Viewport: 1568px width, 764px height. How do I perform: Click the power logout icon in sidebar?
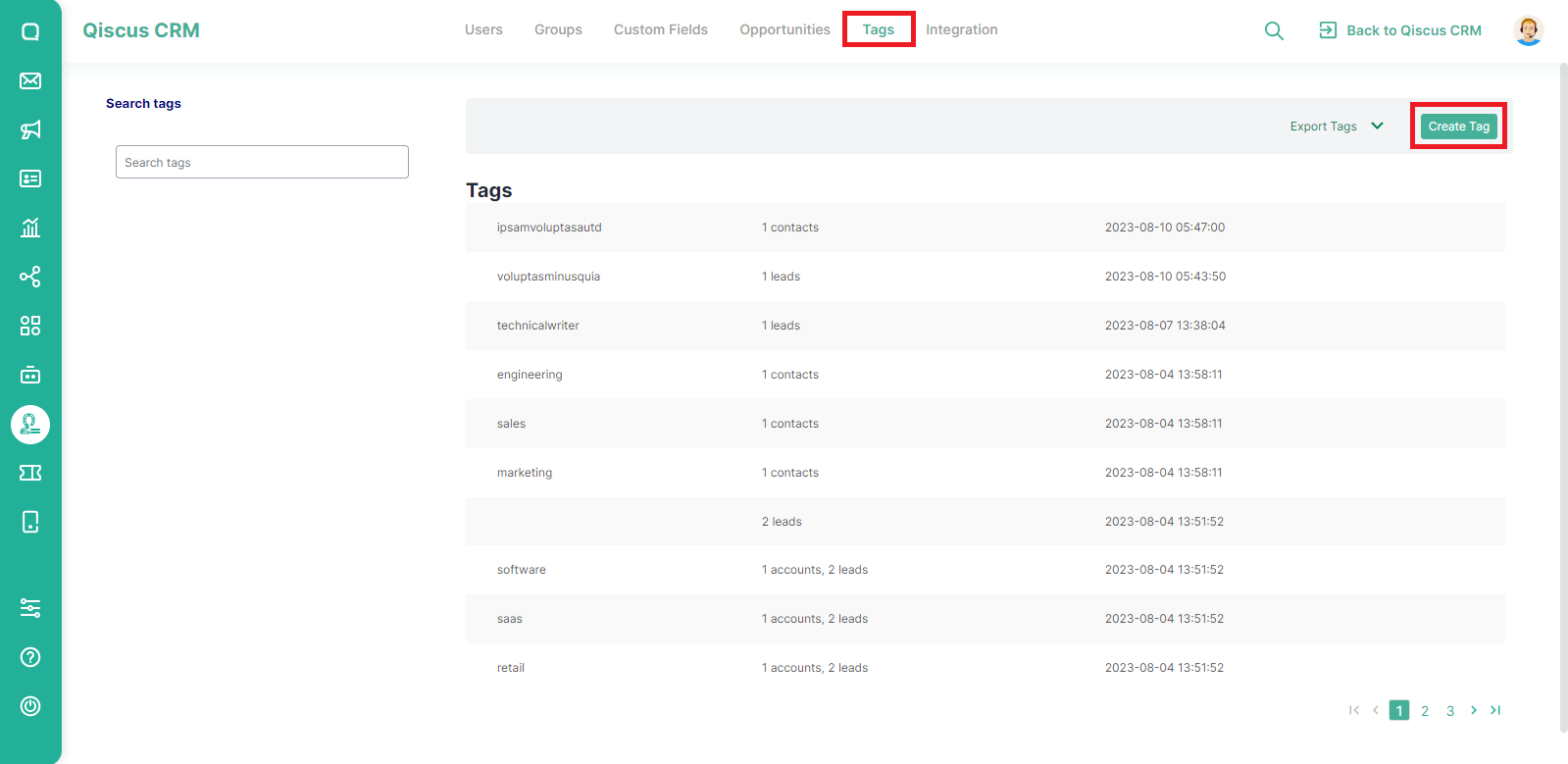click(x=30, y=706)
